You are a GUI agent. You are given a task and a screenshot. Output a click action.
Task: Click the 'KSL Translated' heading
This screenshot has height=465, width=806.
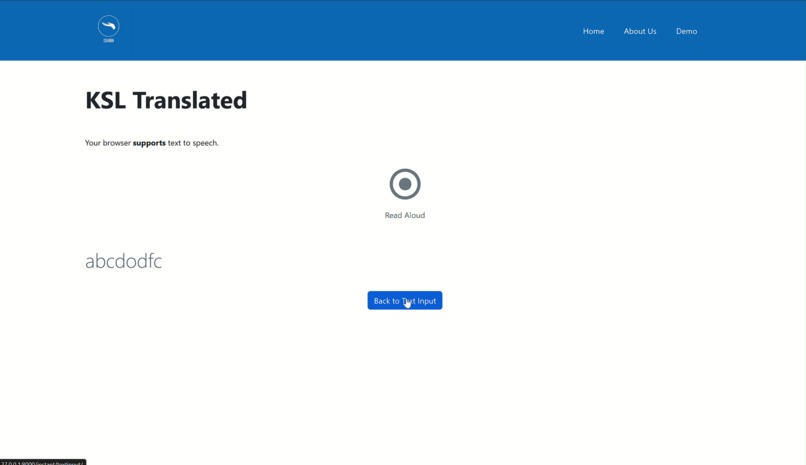166,100
